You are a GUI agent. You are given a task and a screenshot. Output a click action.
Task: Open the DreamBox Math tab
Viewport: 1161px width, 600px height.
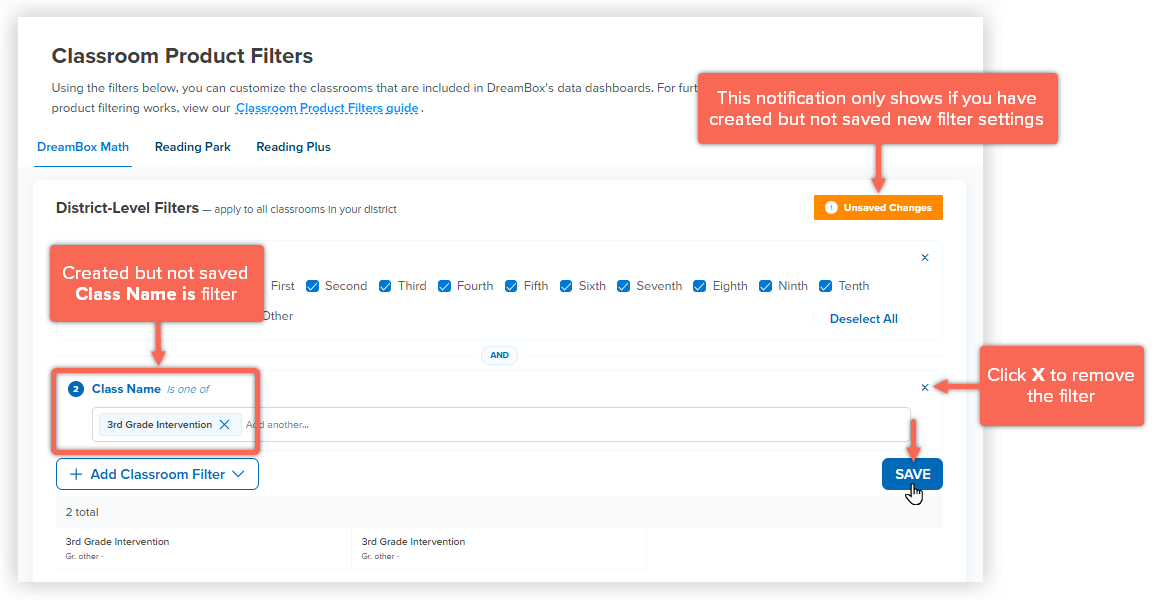click(83, 147)
